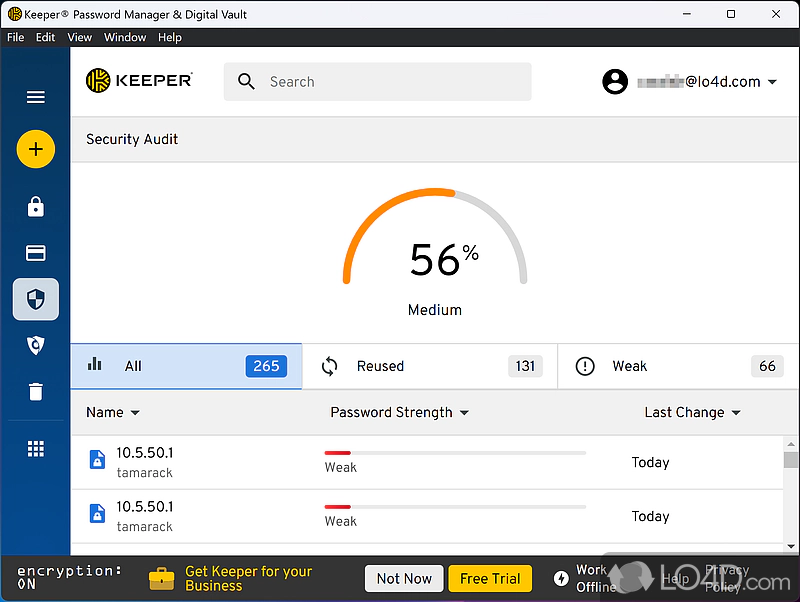The image size is (800, 602).
Task: Click the yellow plus create-new button
Action: pyautogui.click(x=36, y=150)
